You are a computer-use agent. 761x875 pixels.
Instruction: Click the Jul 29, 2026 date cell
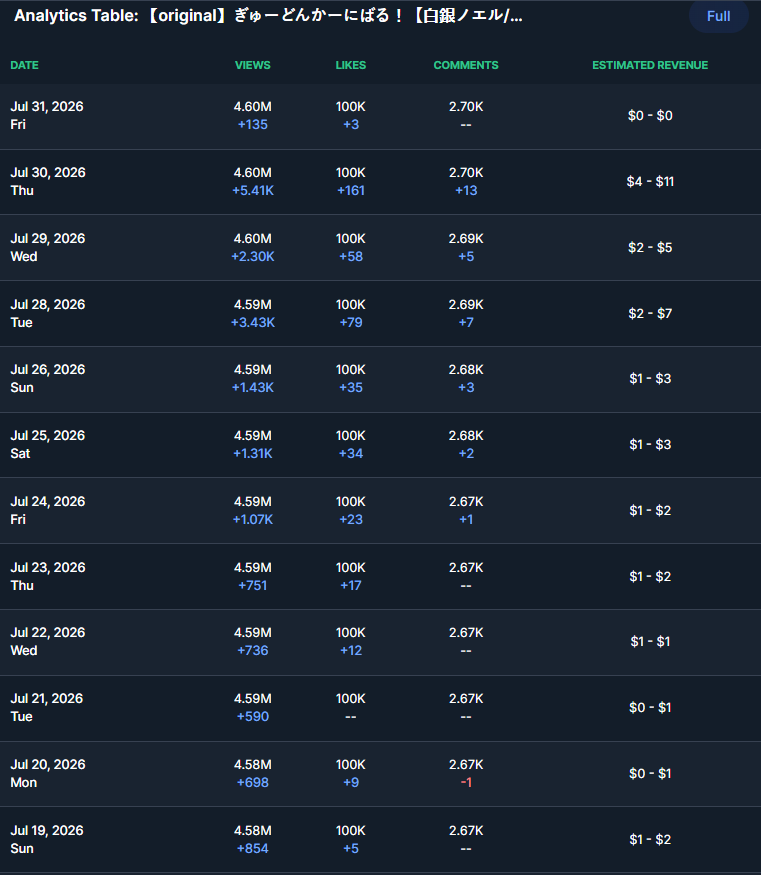48,247
